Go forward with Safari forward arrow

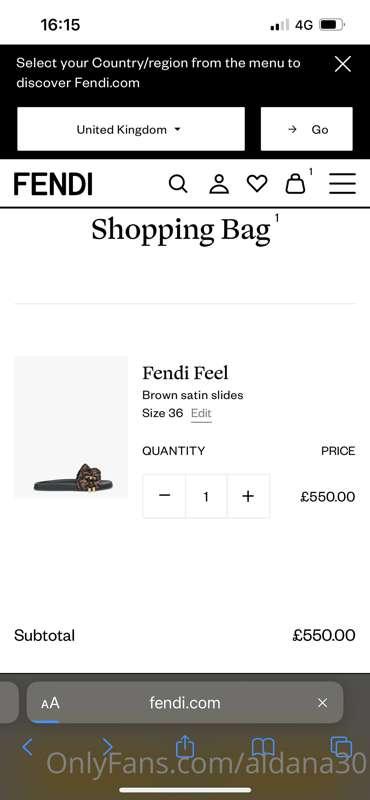tap(107, 747)
